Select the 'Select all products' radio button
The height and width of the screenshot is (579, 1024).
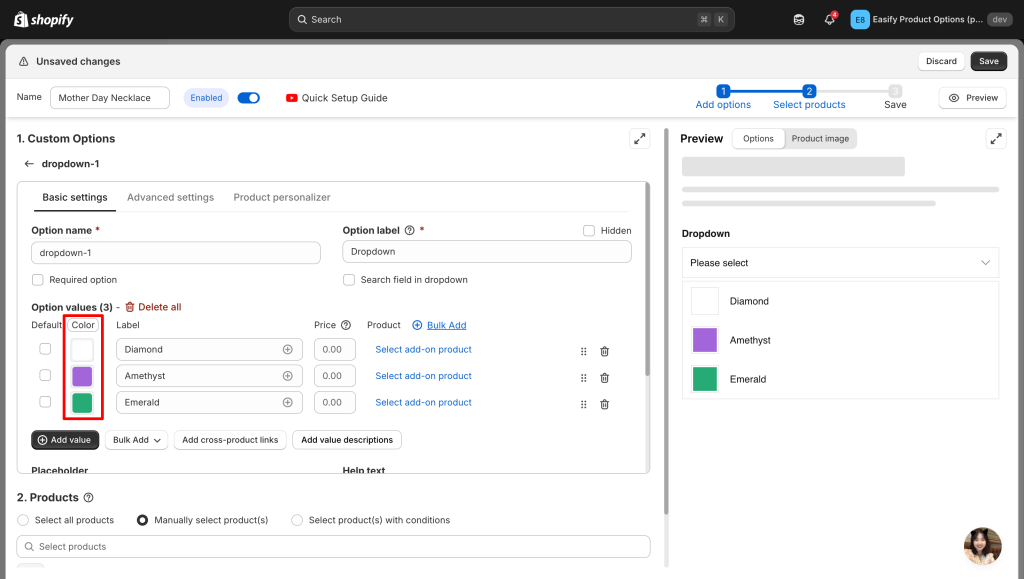tap(24, 520)
